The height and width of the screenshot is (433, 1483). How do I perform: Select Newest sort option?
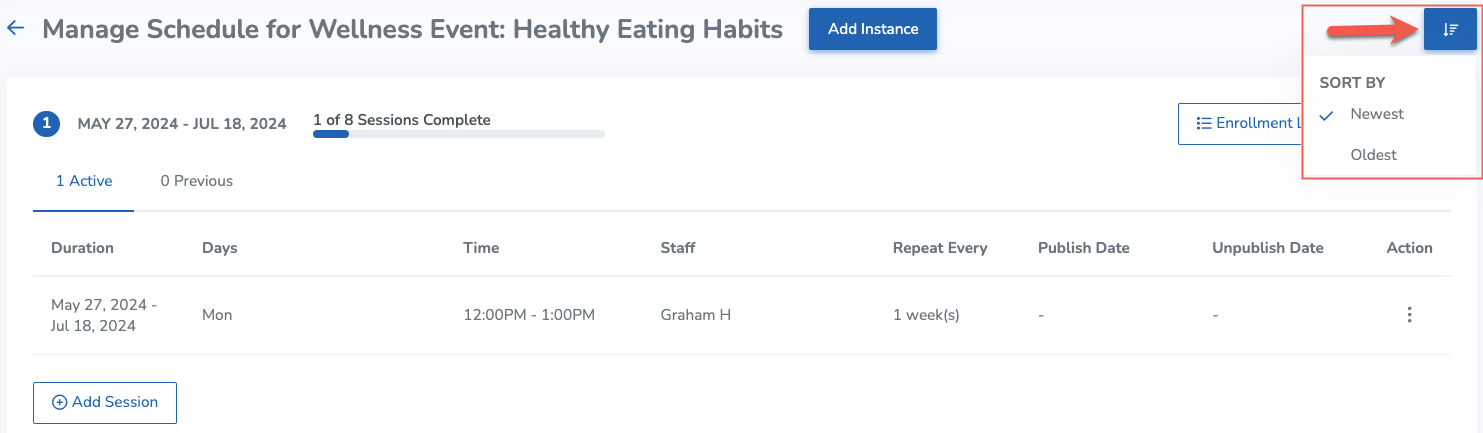[1377, 114]
